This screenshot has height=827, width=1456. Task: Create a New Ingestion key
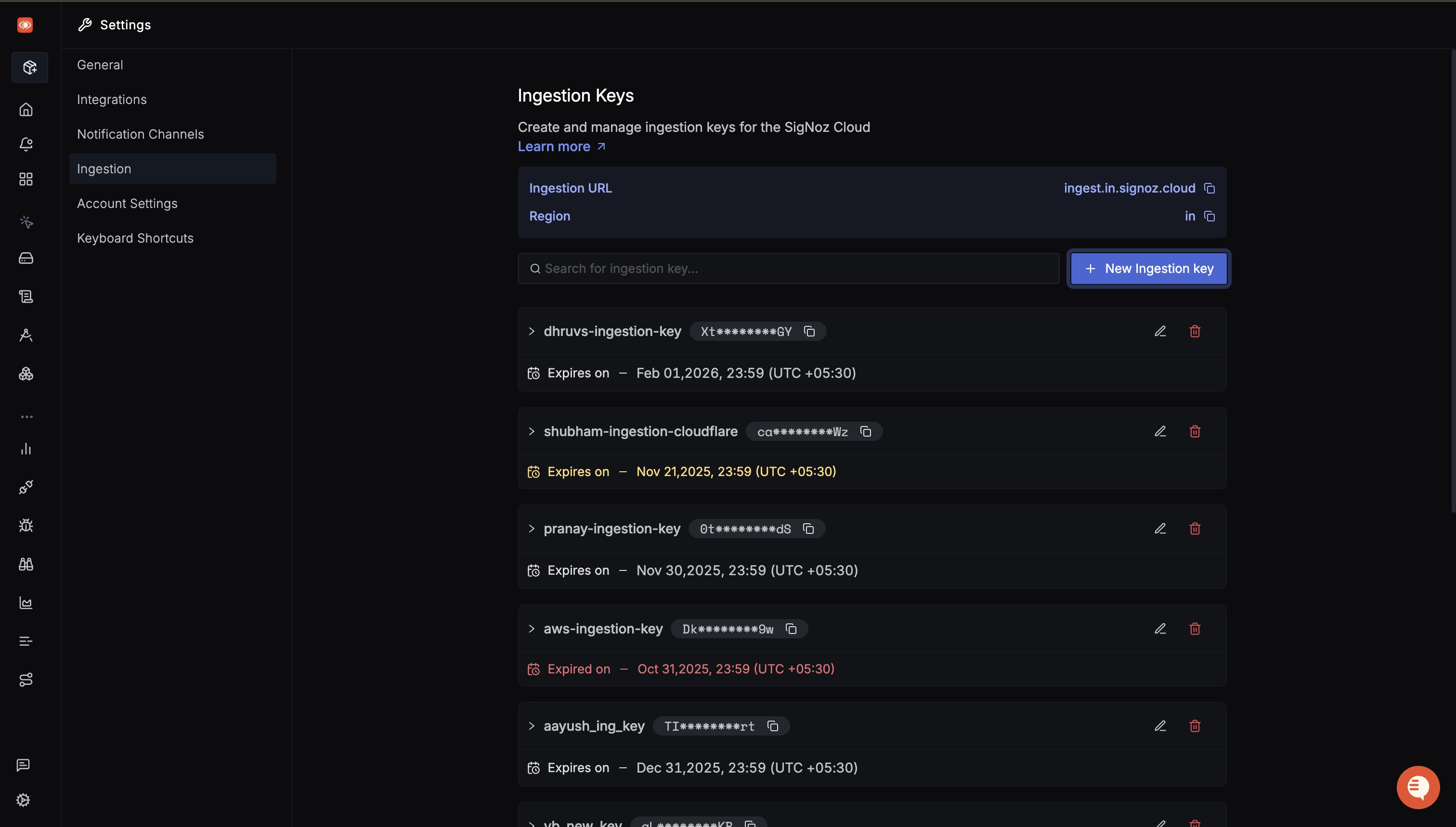point(1147,268)
